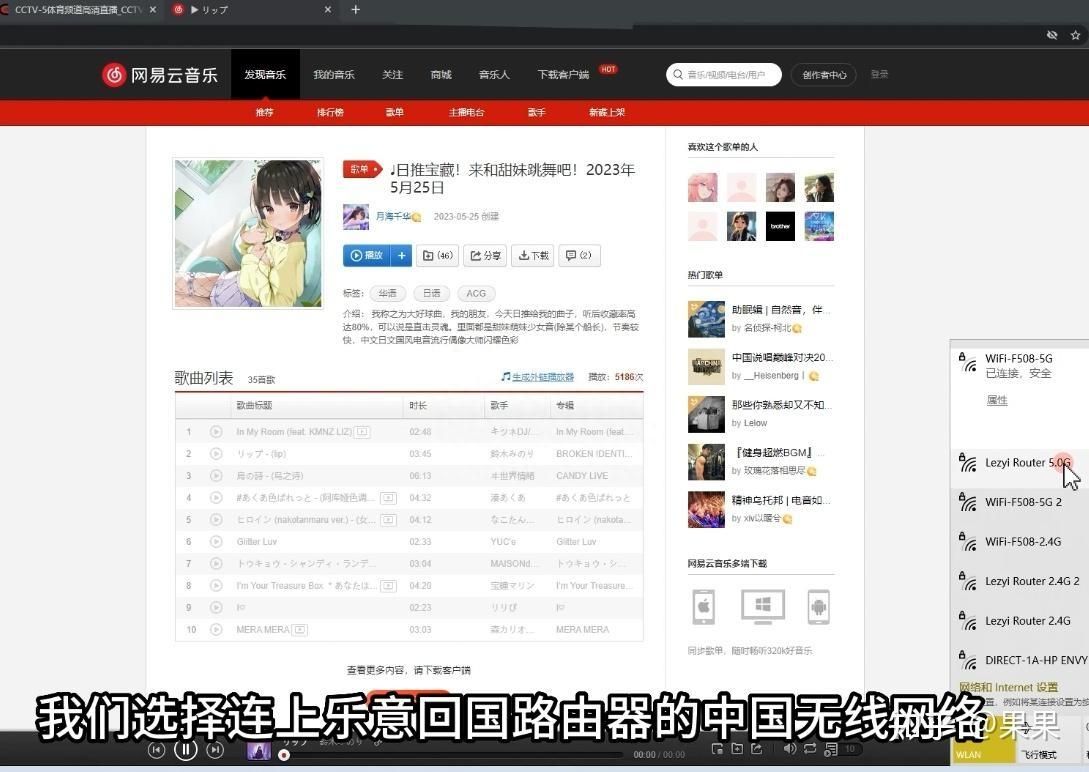The image size is (1089, 772).
Task: Add playlist to queue with plus button
Action: [401, 255]
